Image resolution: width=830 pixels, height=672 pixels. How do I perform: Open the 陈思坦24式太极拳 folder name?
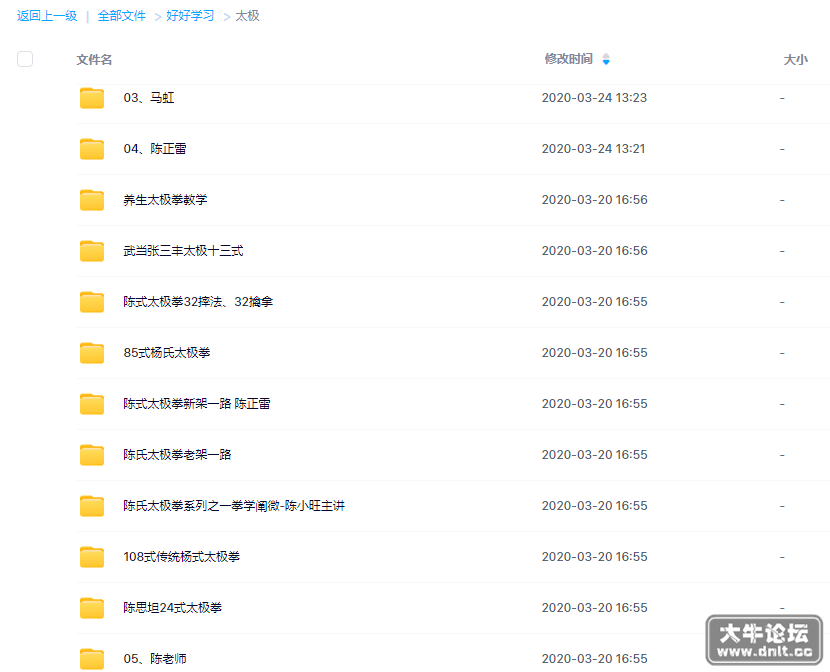tap(173, 608)
